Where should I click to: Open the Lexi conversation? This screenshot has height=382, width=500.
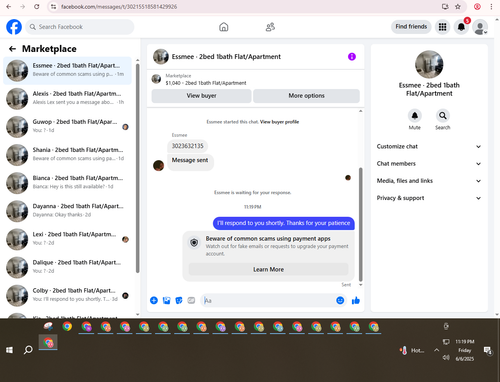point(67,239)
